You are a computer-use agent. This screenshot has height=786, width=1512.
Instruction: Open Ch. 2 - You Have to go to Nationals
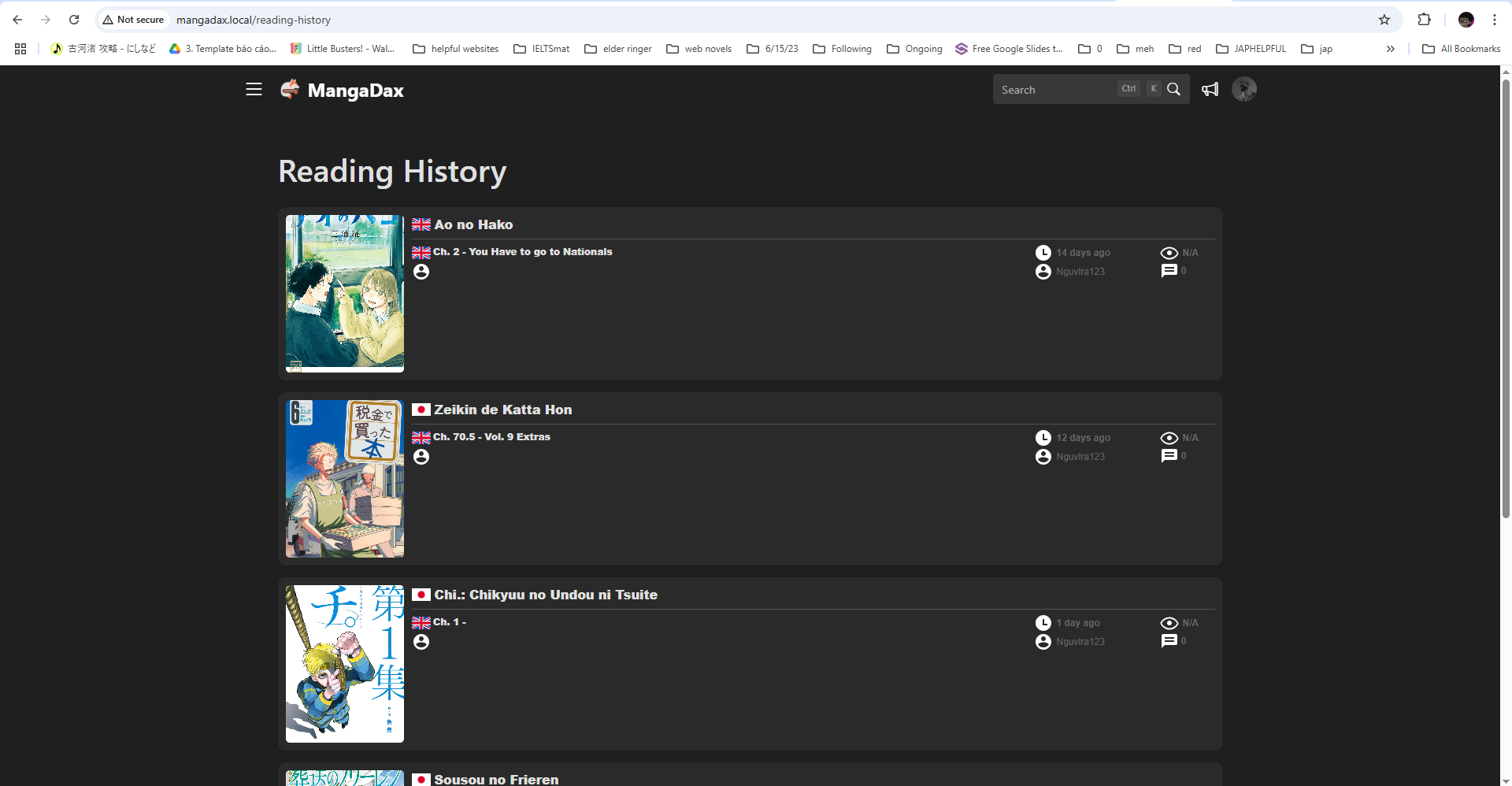523,252
